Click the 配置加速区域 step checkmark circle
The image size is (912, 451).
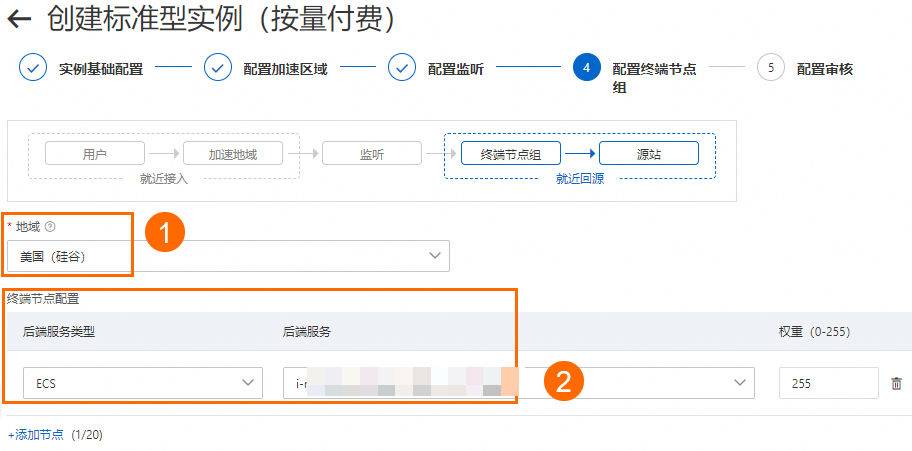[218, 68]
